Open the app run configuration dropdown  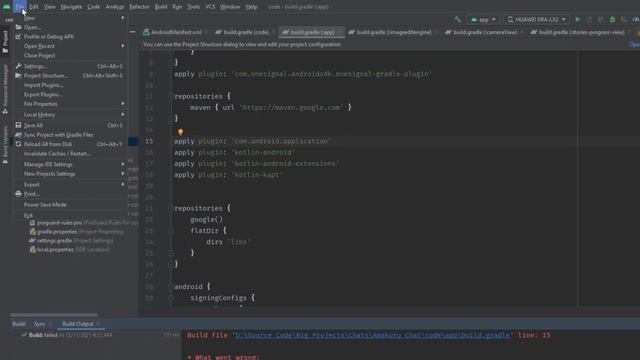484,20
